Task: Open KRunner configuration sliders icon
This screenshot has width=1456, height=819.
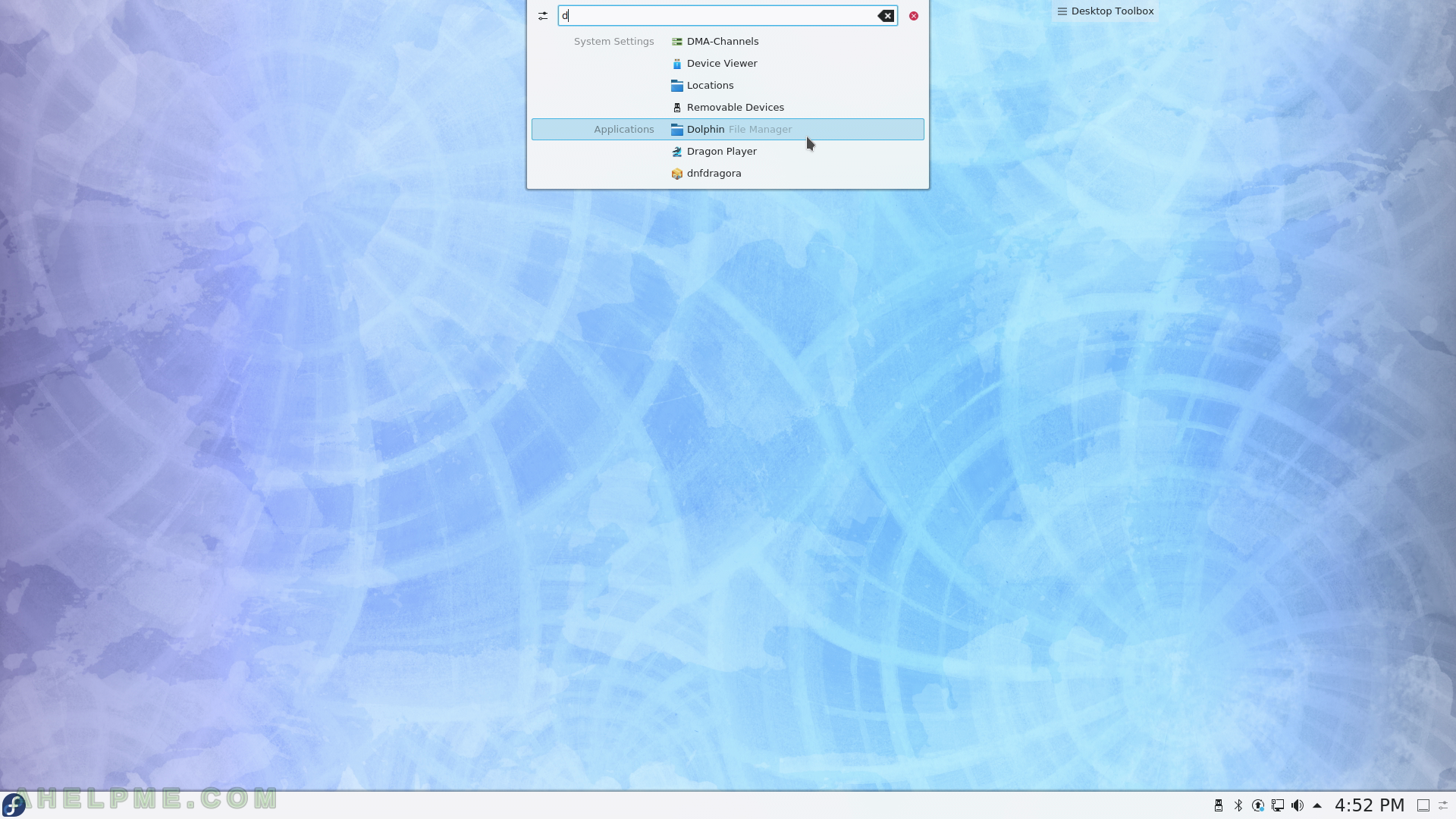Action: [543, 16]
